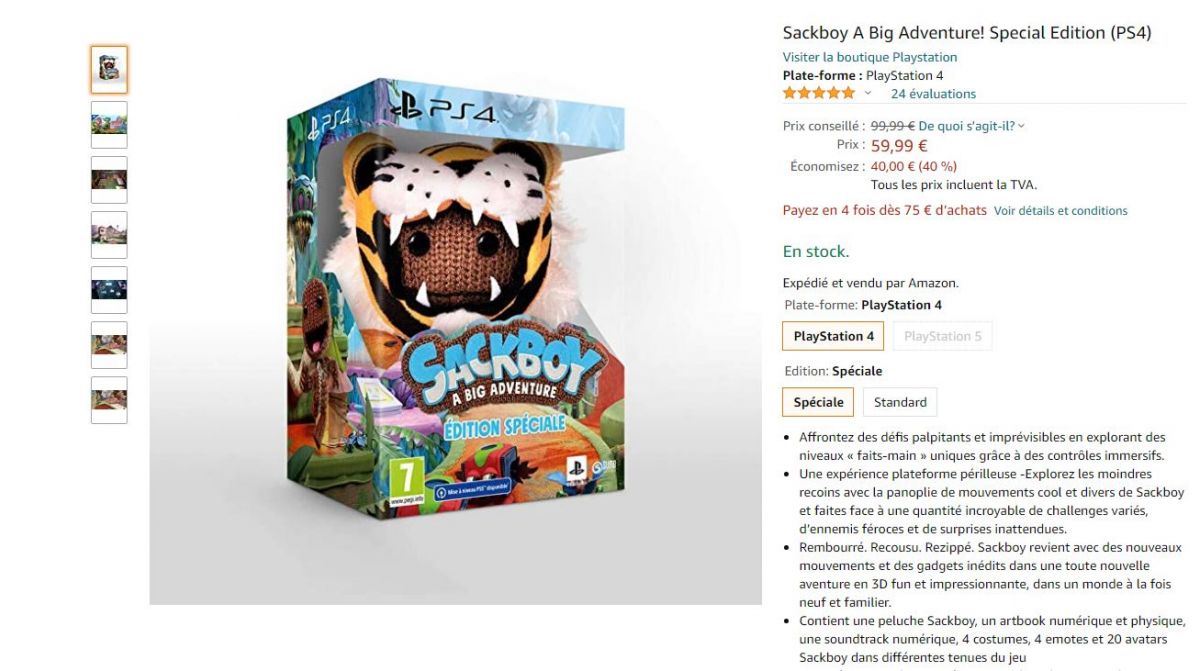Screen dimensions: 1200x671
Task: Show the fourth product thumbnail image
Action: [x=109, y=235]
